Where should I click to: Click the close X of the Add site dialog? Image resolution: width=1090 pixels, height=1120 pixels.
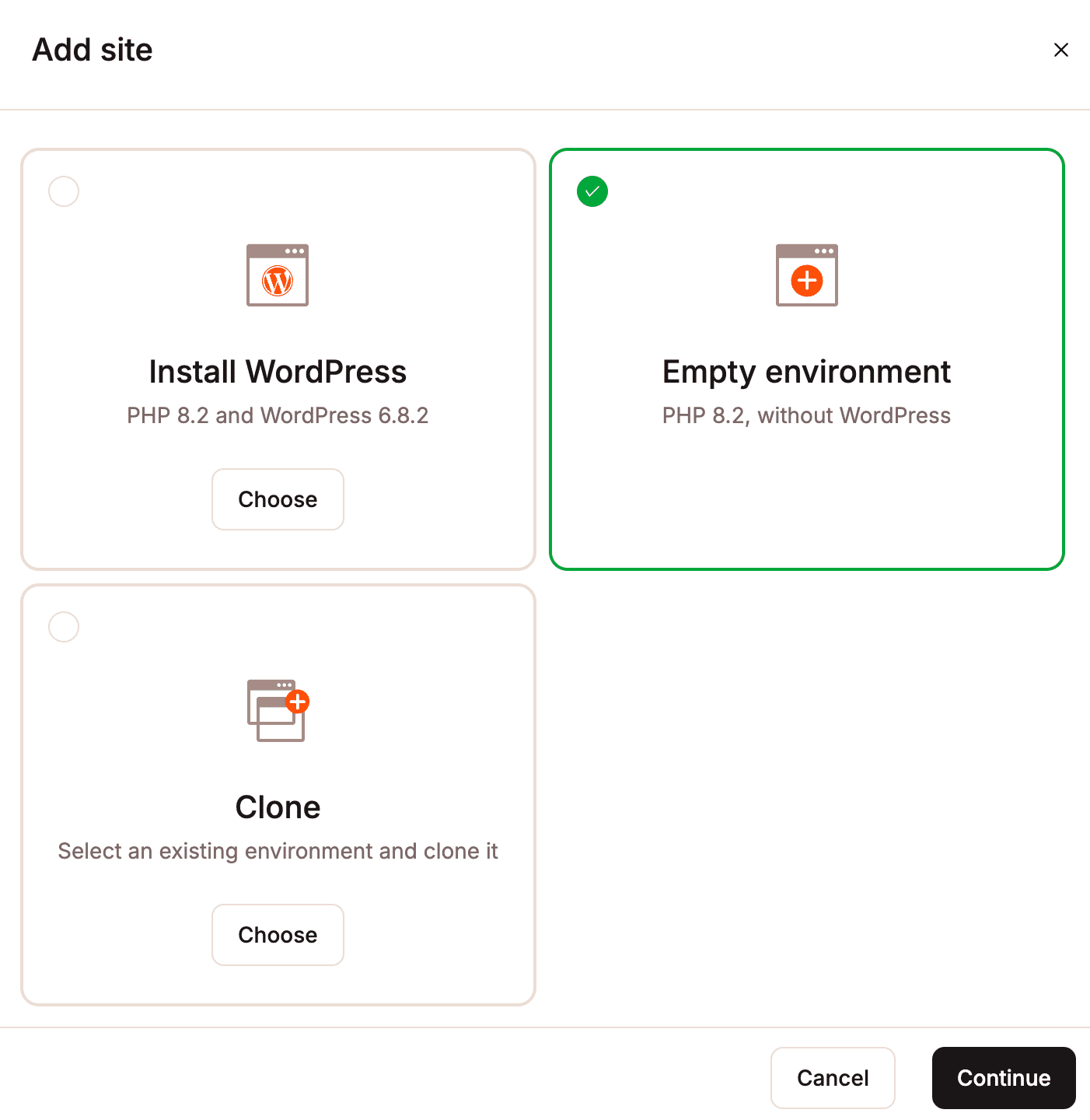pyautogui.click(x=1061, y=49)
